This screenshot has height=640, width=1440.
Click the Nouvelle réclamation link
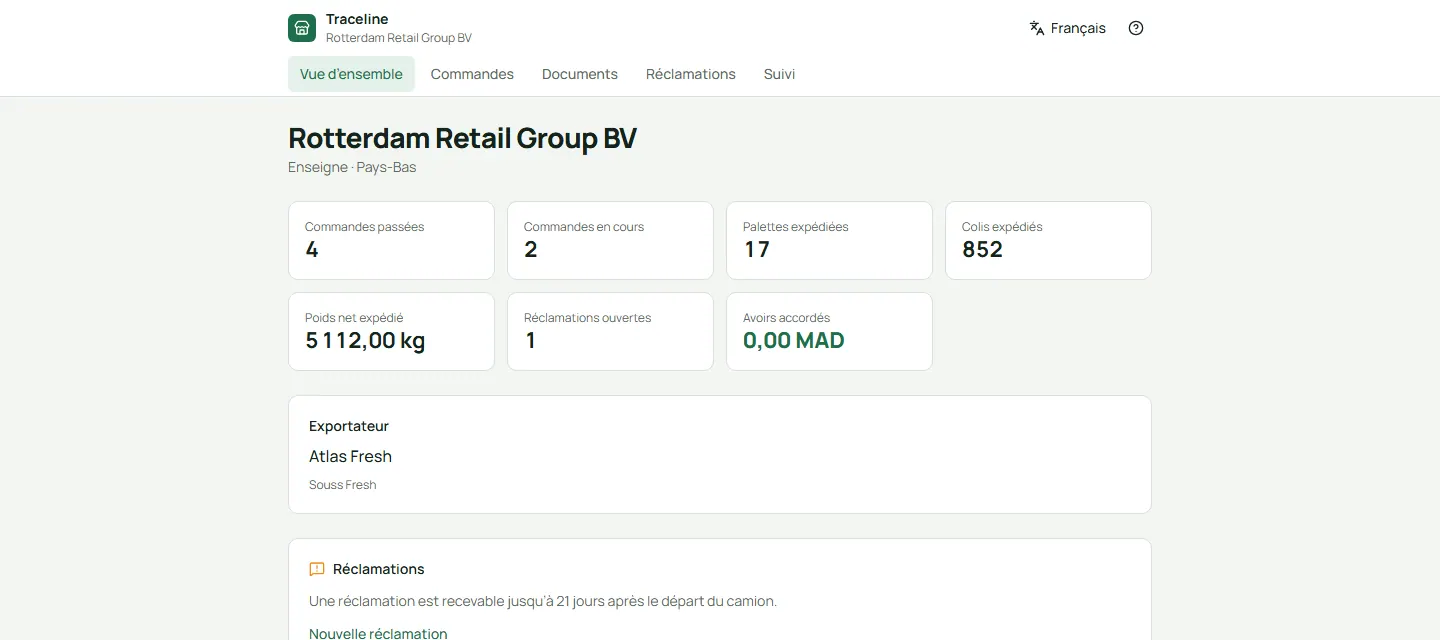pyautogui.click(x=378, y=633)
